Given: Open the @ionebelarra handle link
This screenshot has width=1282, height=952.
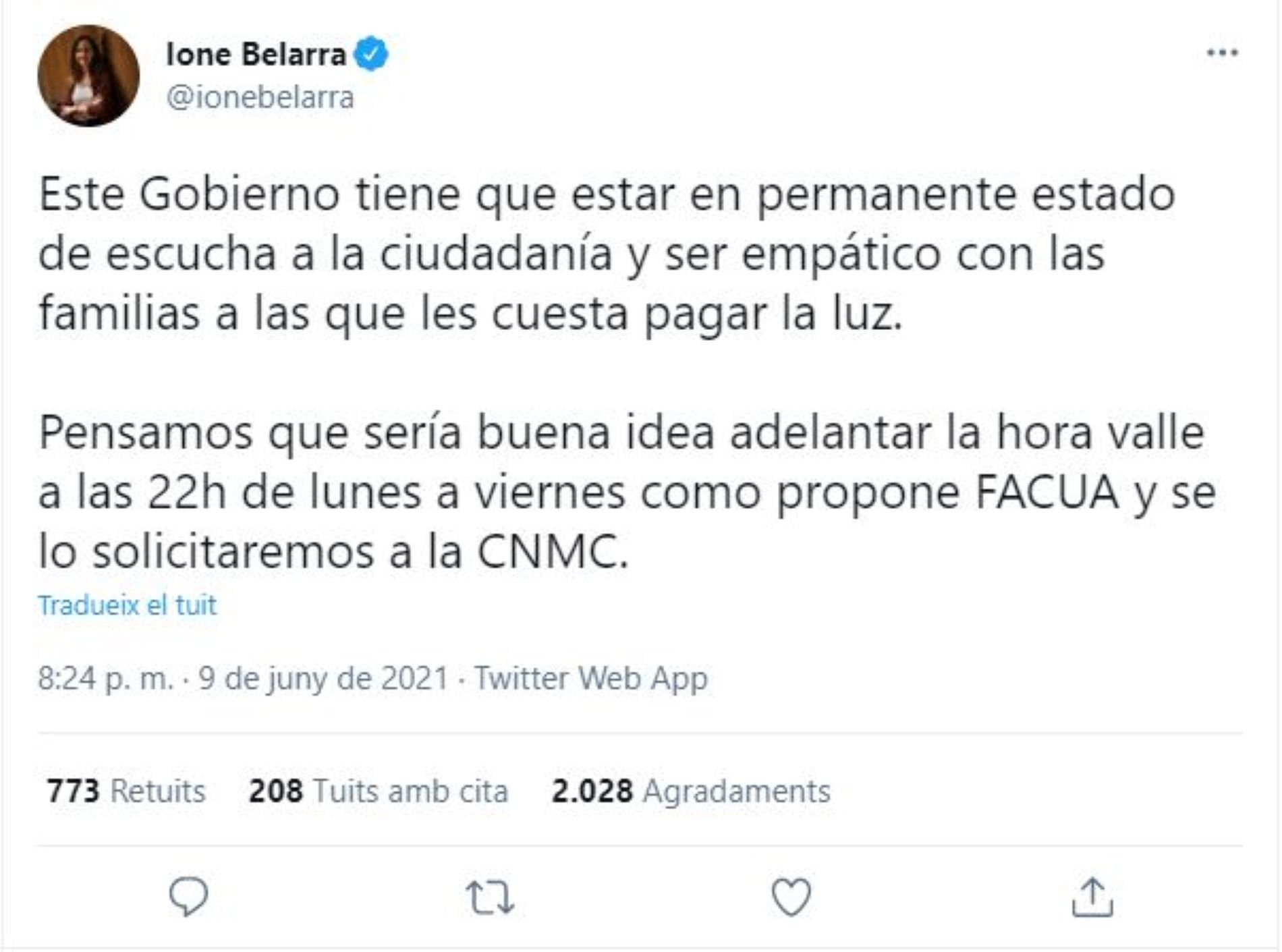Looking at the screenshot, I should point(260,97).
